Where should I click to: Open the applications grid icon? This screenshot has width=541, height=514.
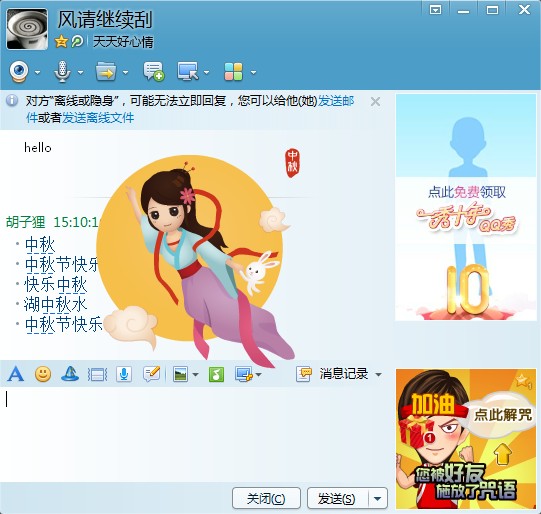tap(234, 72)
